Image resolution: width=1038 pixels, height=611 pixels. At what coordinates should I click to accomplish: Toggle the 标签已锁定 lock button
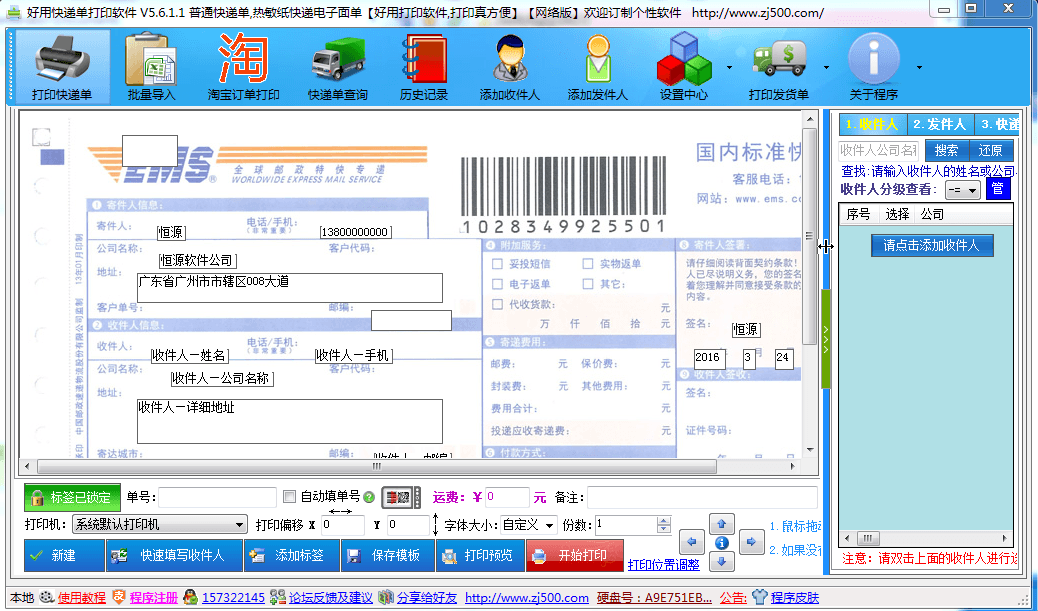coord(72,497)
